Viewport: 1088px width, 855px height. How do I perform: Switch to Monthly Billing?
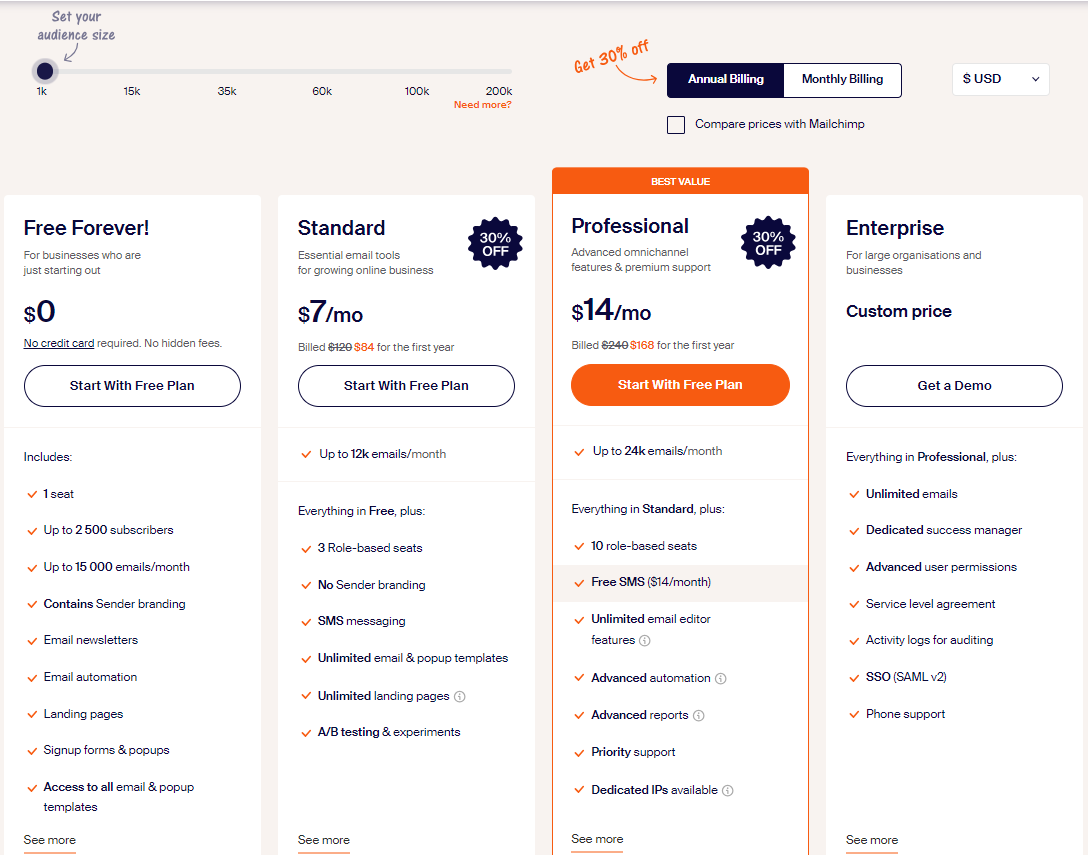pyautogui.click(x=842, y=80)
